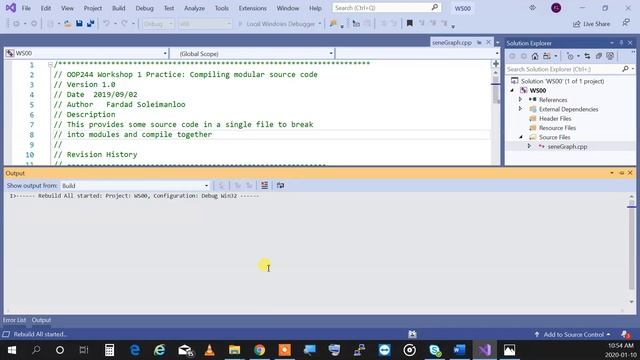This screenshot has height=360, width=640.
Task: Open the Edit menu
Action: [46, 8]
